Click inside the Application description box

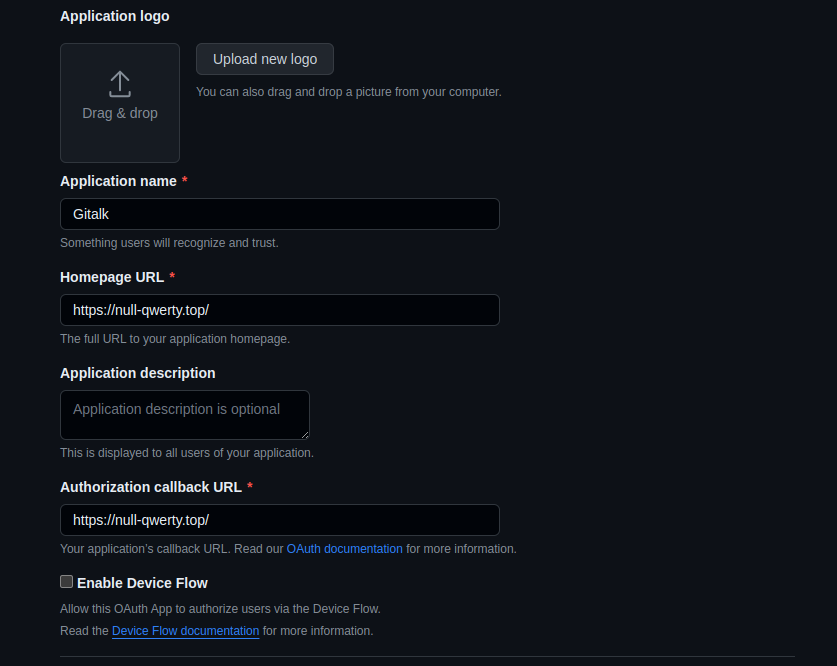184,414
